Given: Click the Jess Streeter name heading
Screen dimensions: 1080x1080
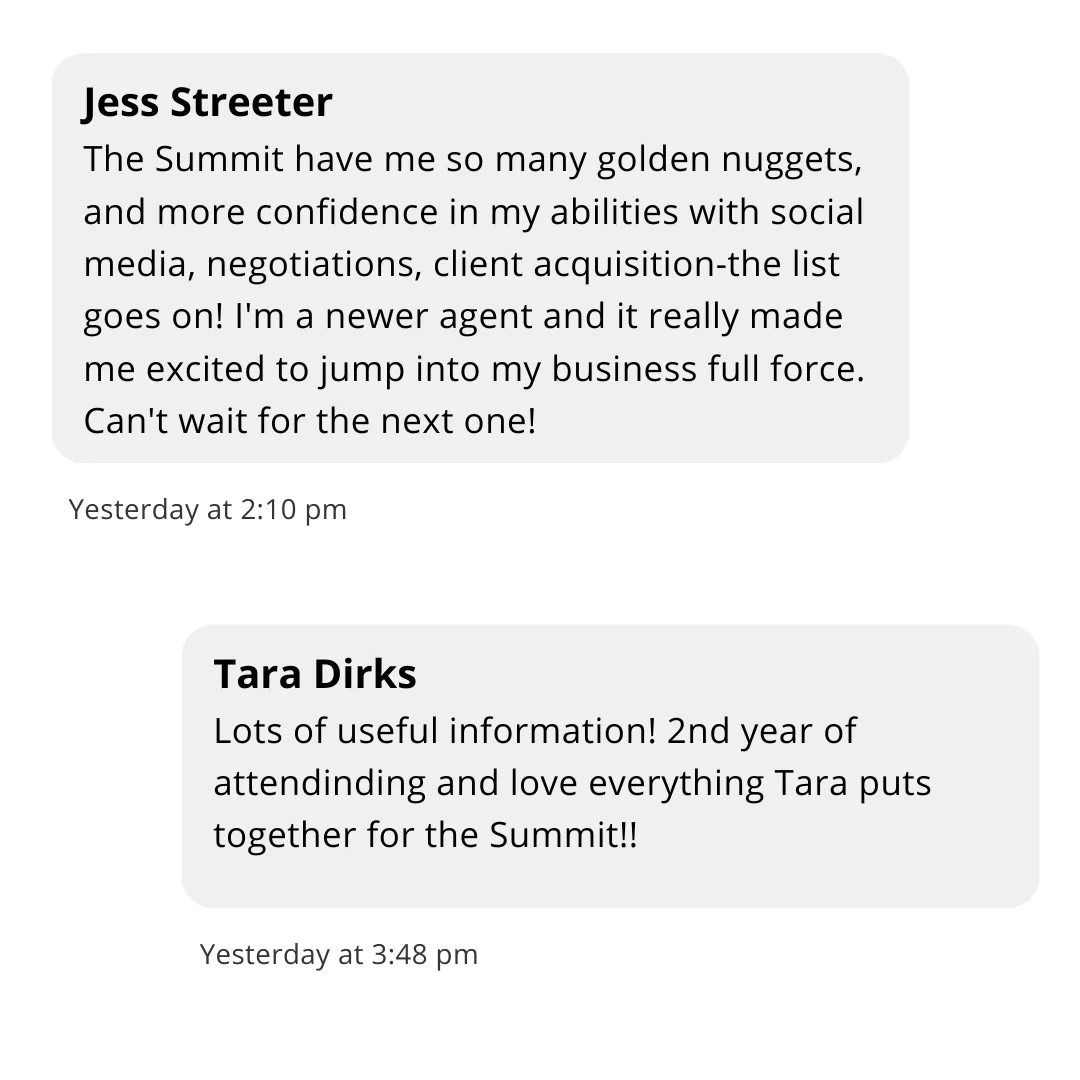Looking at the screenshot, I should point(207,103).
